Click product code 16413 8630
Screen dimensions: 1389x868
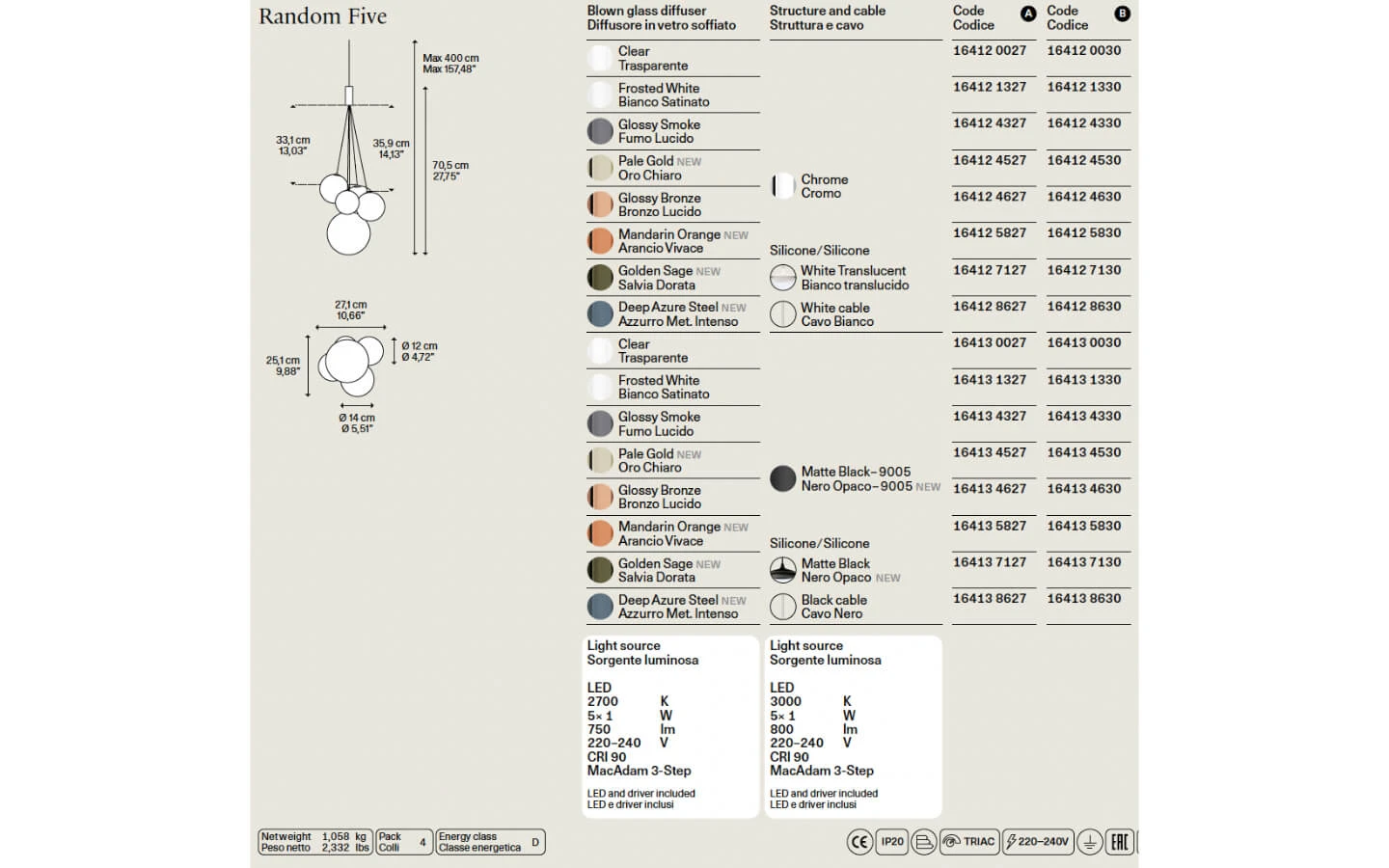pyautogui.click(x=1084, y=598)
